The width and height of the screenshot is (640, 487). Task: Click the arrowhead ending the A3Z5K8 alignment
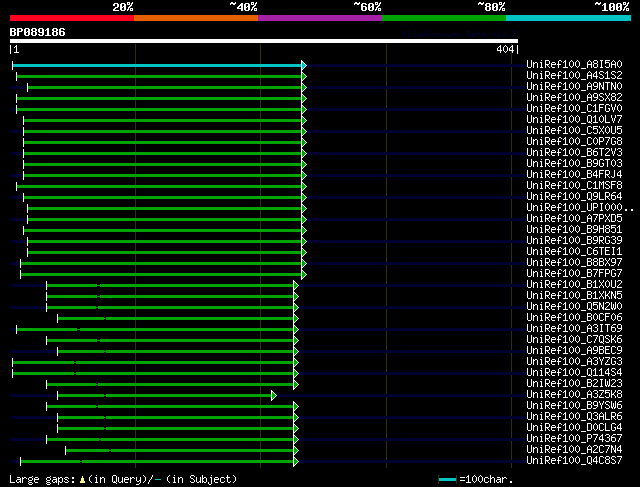pyautogui.click(x=274, y=396)
